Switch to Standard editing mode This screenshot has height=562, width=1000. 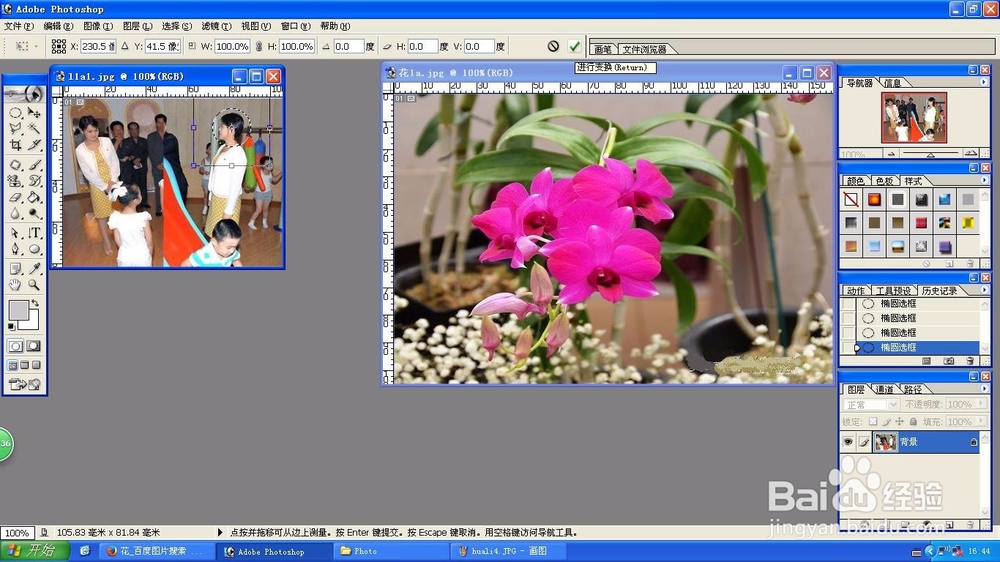(15, 346)
